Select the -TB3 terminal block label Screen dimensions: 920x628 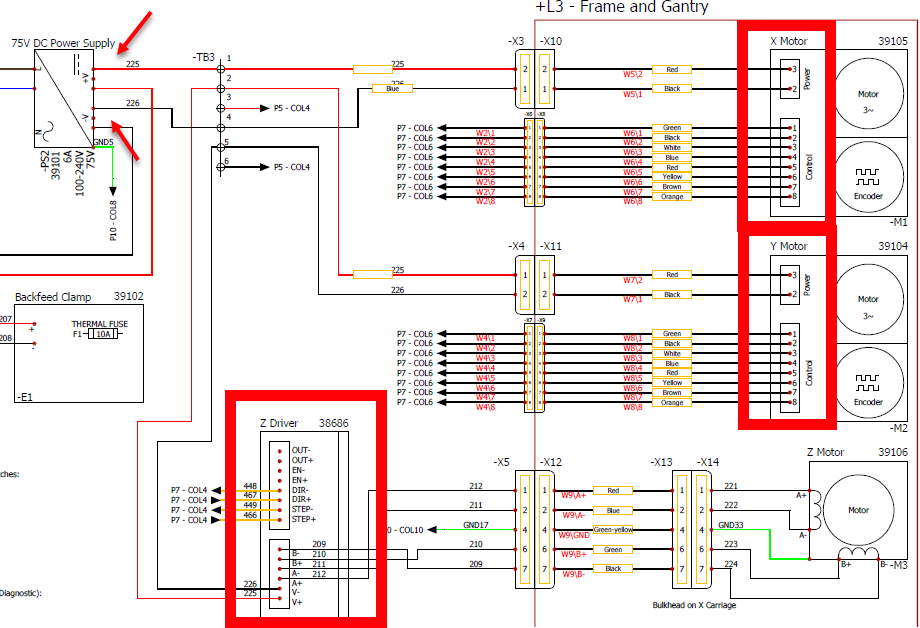click(x=203, y=58)
